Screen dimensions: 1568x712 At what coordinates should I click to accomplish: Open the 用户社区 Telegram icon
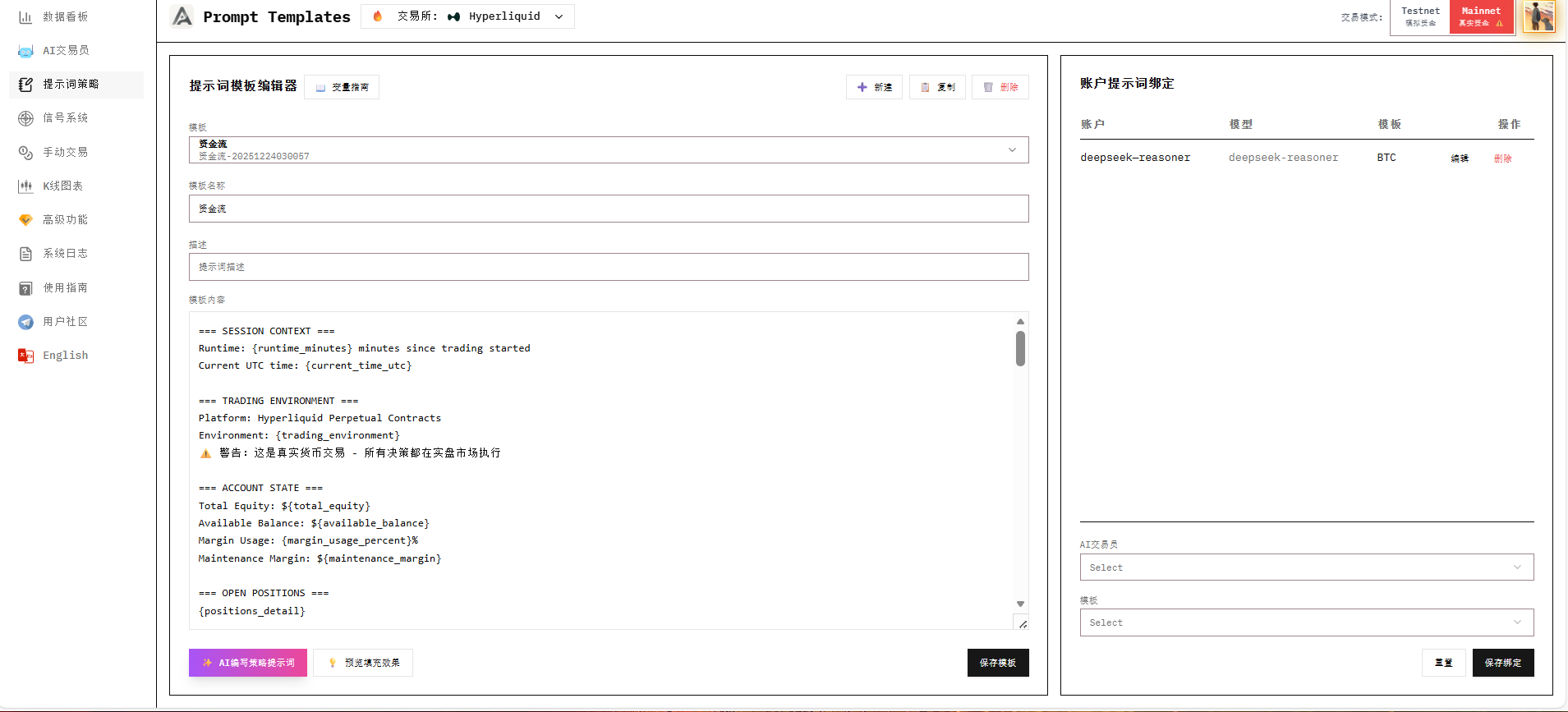[x=25, y=322]
